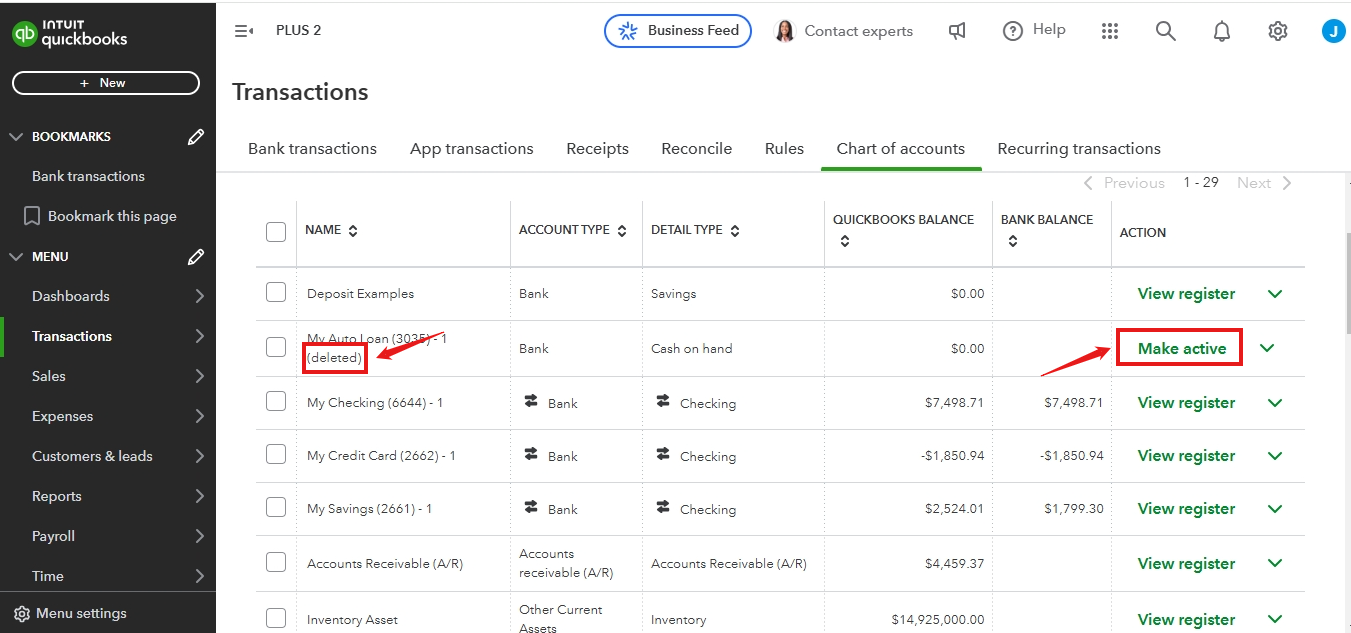Open the user profile avatar J
This screenshot has width=1351, height=633.
click(x=1333, y=31)
